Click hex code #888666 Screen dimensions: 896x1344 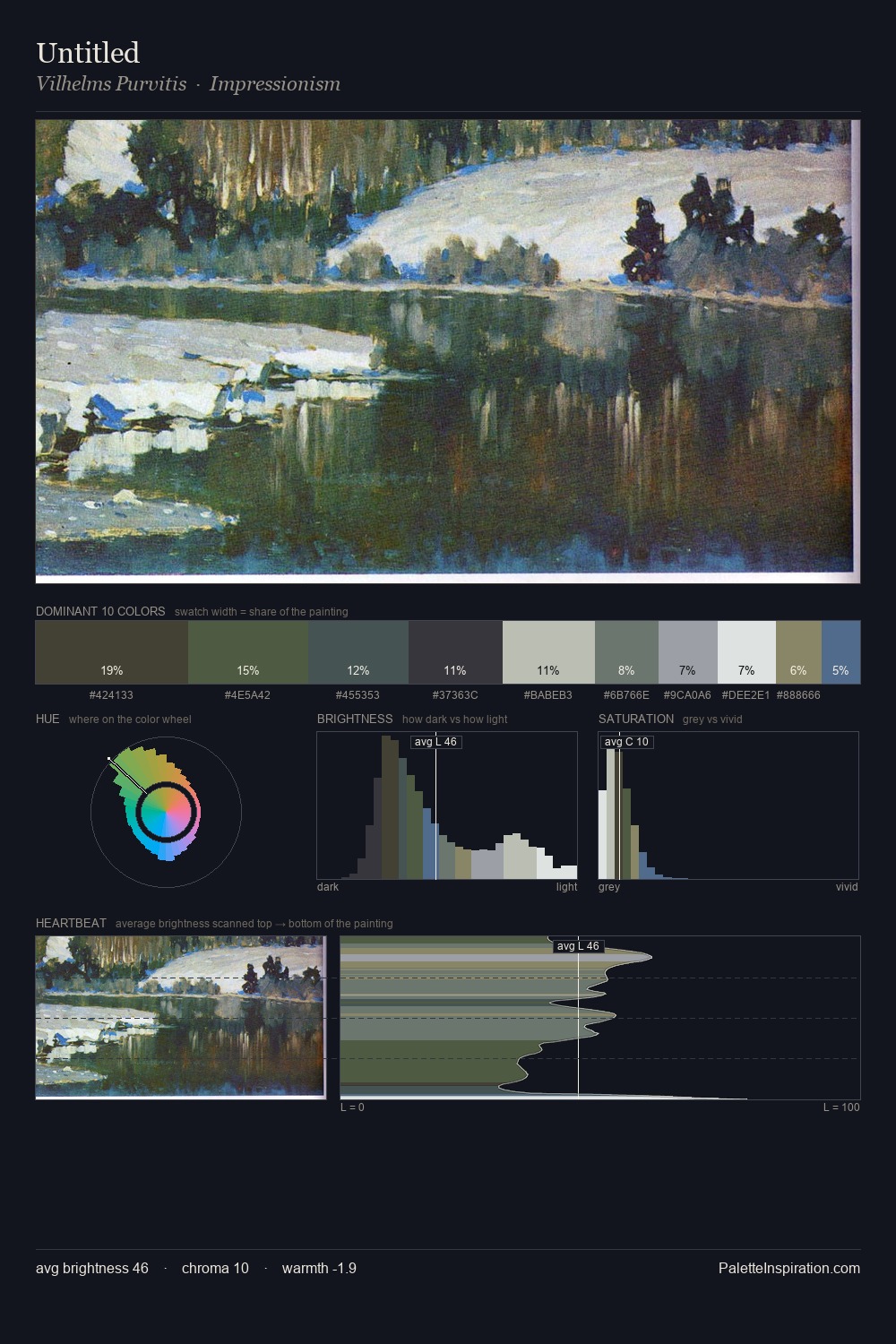point(798,695)
